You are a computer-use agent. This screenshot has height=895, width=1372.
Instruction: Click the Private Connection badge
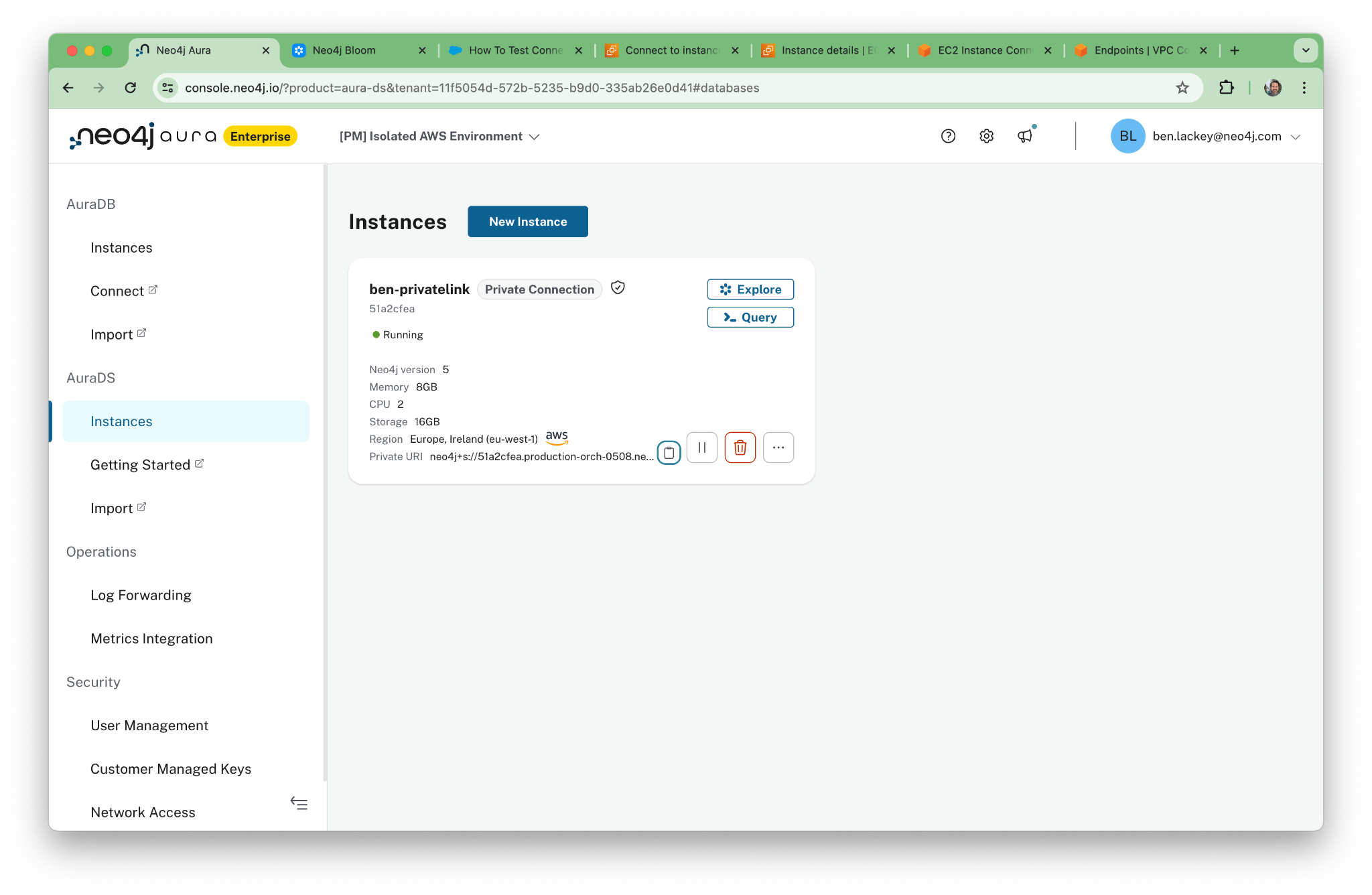coord(539,289)
